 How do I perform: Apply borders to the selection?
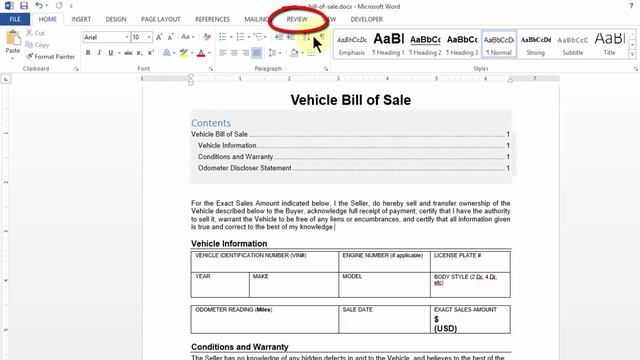coord(311,53)
